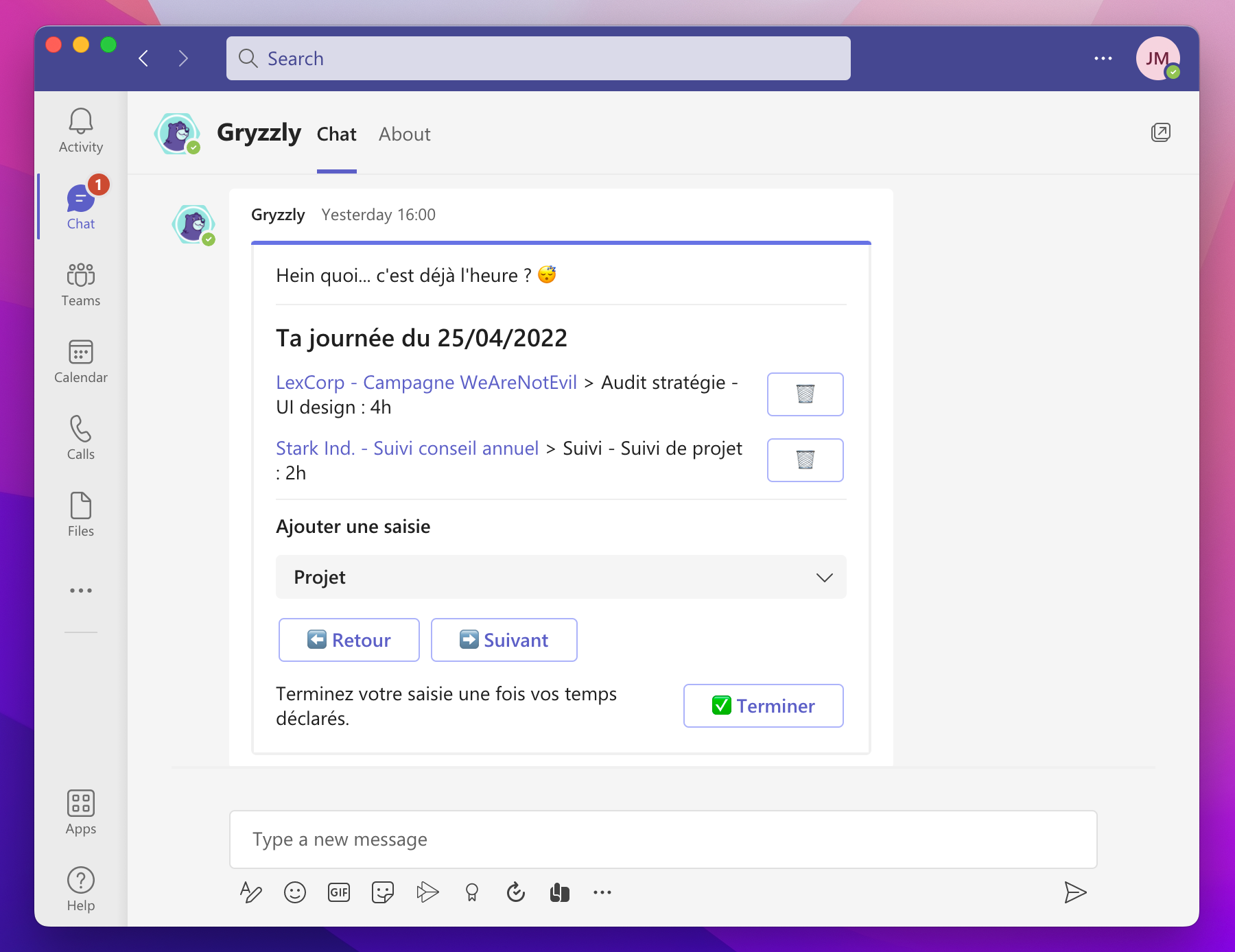Click the Terminer button
Viewport: 1235px width, 952px height.
click(763, 706)
